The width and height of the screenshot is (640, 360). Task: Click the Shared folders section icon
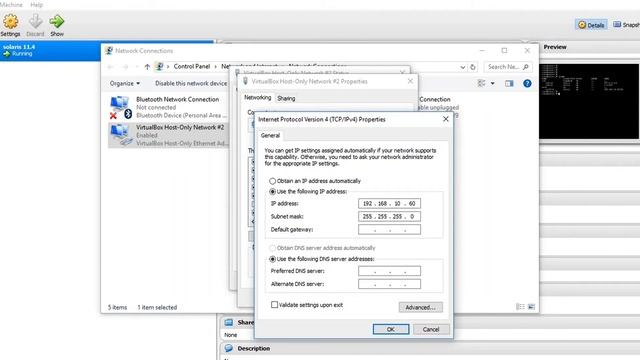click(x=229, y=322)
